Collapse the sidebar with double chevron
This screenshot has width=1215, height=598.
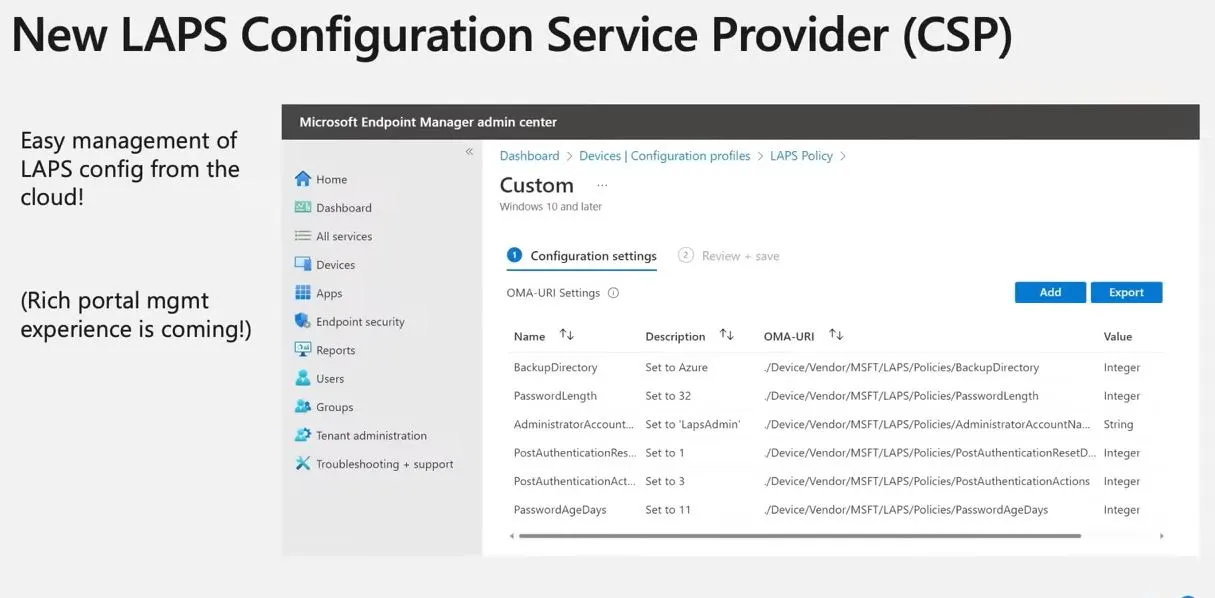pyautogui.click(x=469, y=152)
